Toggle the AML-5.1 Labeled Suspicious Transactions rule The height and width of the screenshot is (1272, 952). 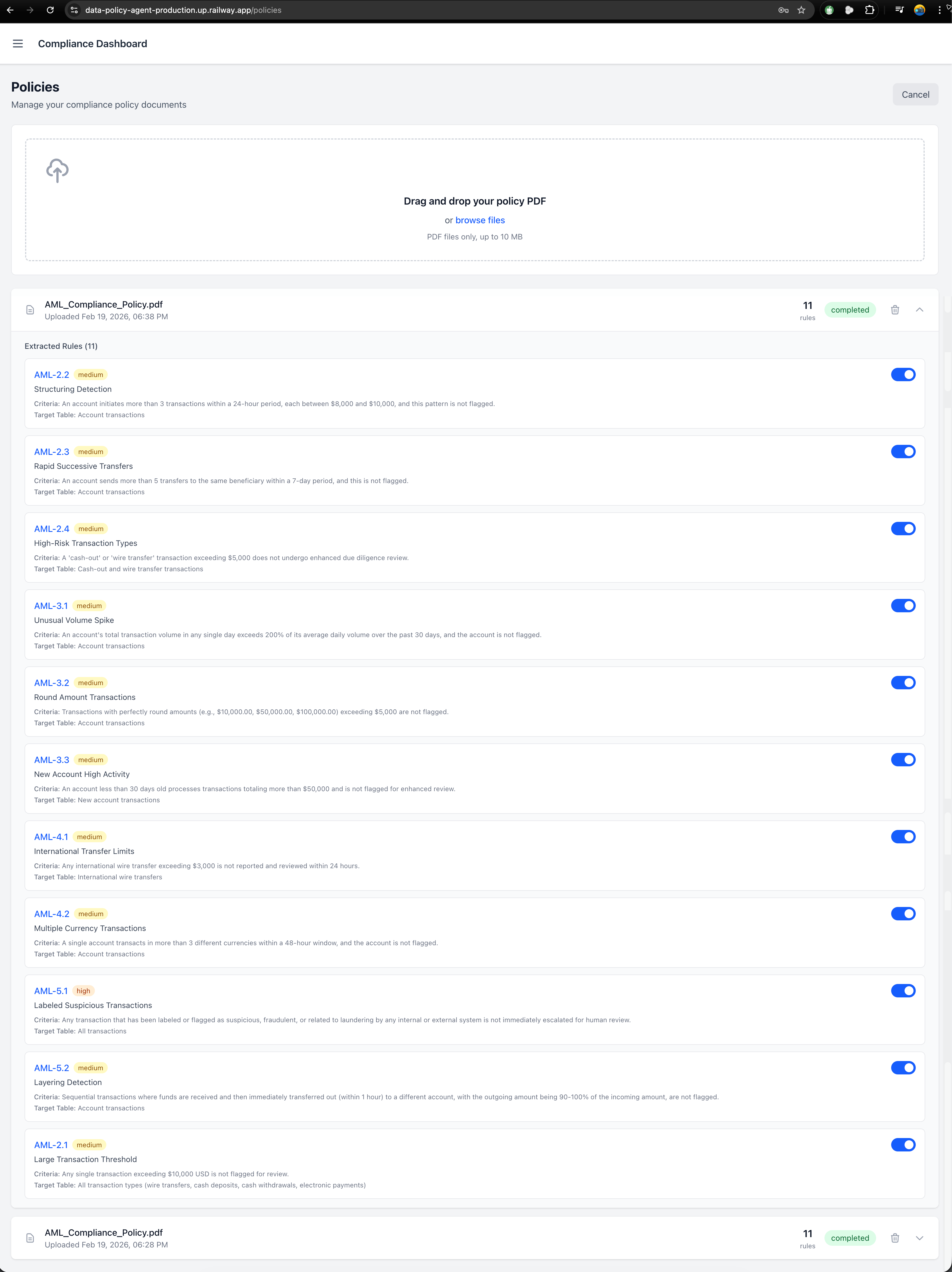click(903, 991)
